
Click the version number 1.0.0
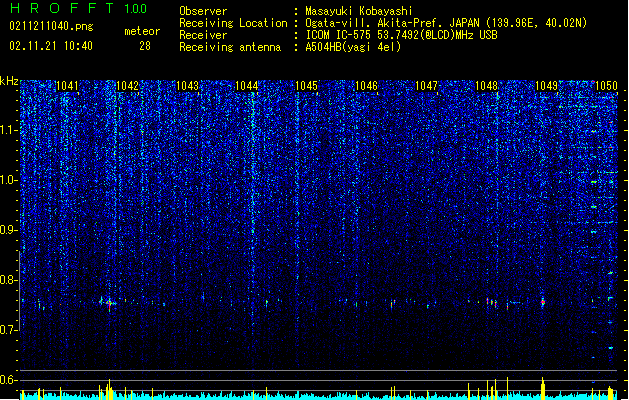(x=136, y=8)
